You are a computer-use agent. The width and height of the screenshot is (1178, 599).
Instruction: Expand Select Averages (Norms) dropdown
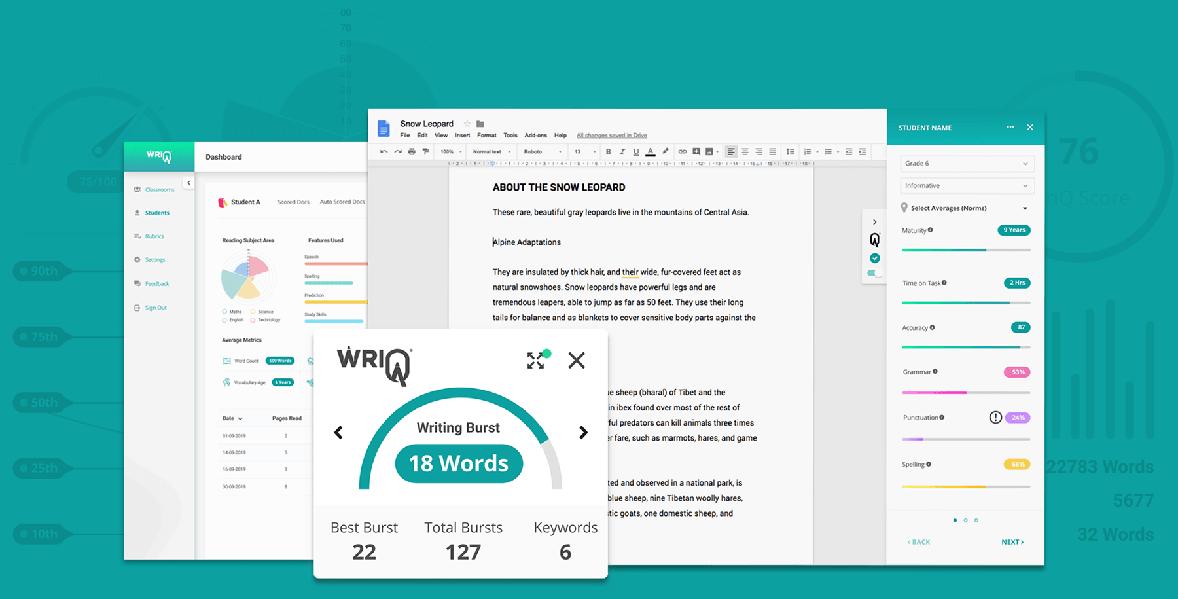[966, 207]
